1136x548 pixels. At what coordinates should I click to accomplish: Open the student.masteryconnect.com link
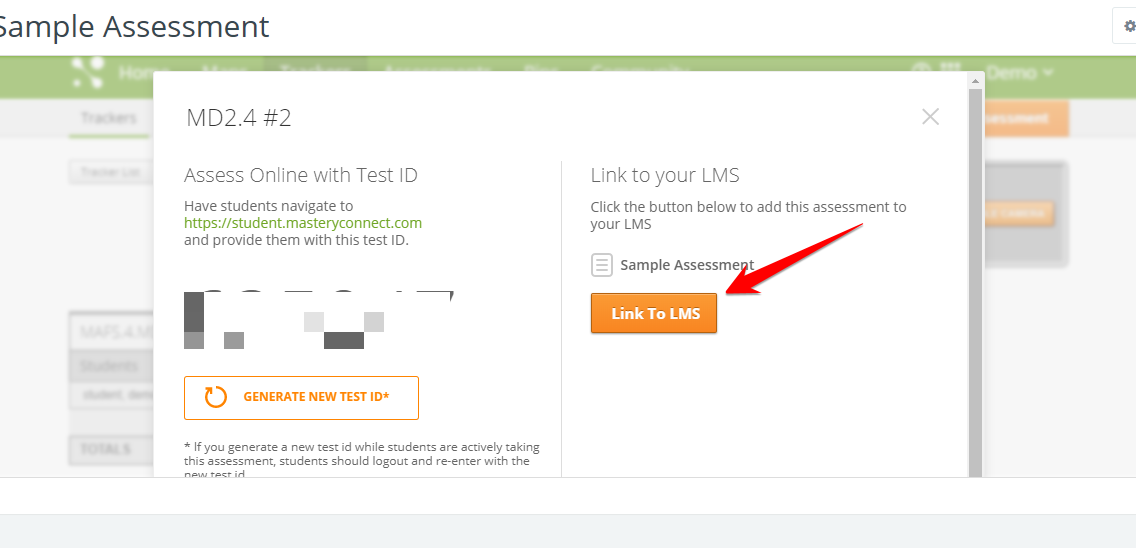303,223
